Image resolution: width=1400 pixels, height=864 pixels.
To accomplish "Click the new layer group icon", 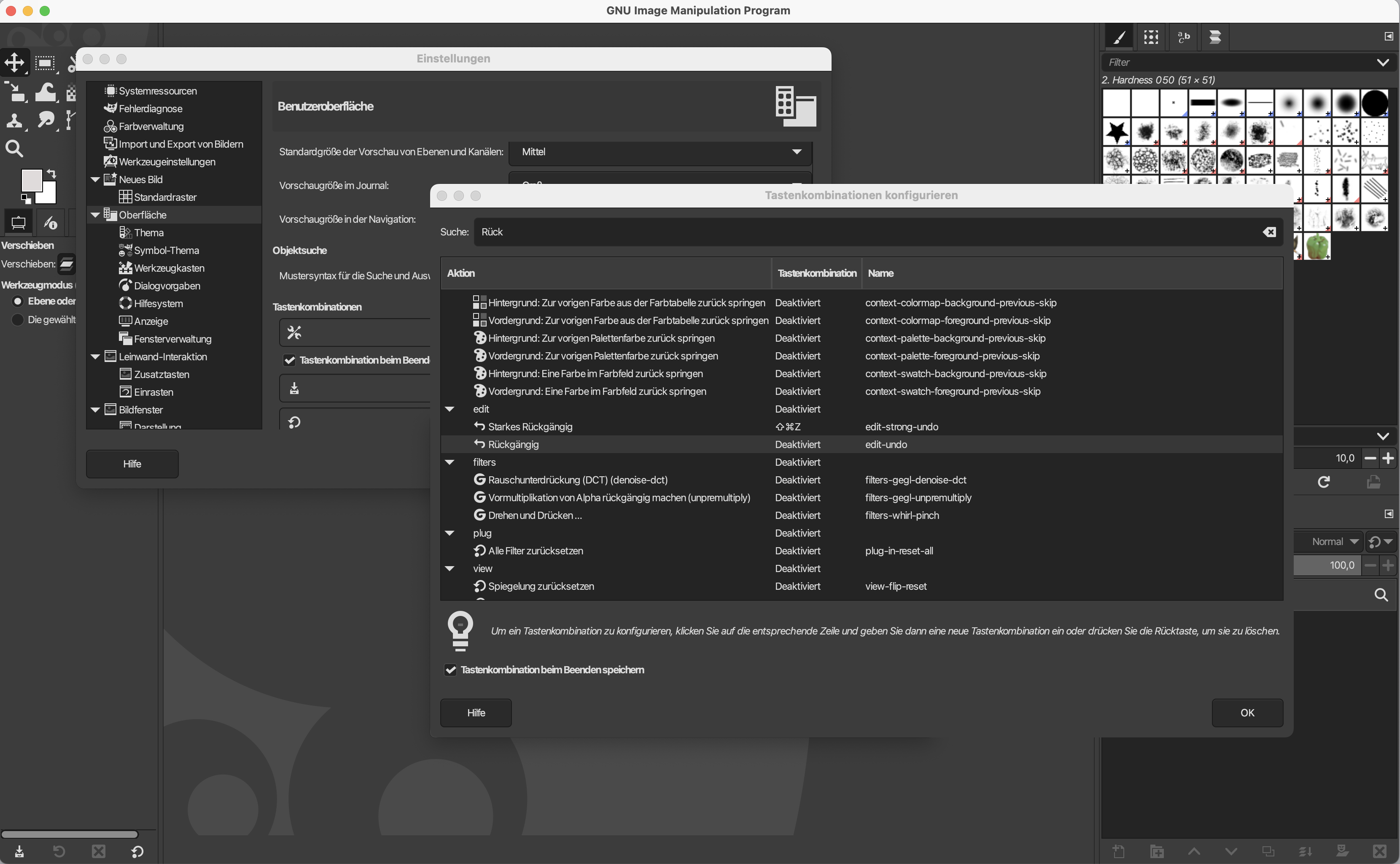I will 1157,851.
